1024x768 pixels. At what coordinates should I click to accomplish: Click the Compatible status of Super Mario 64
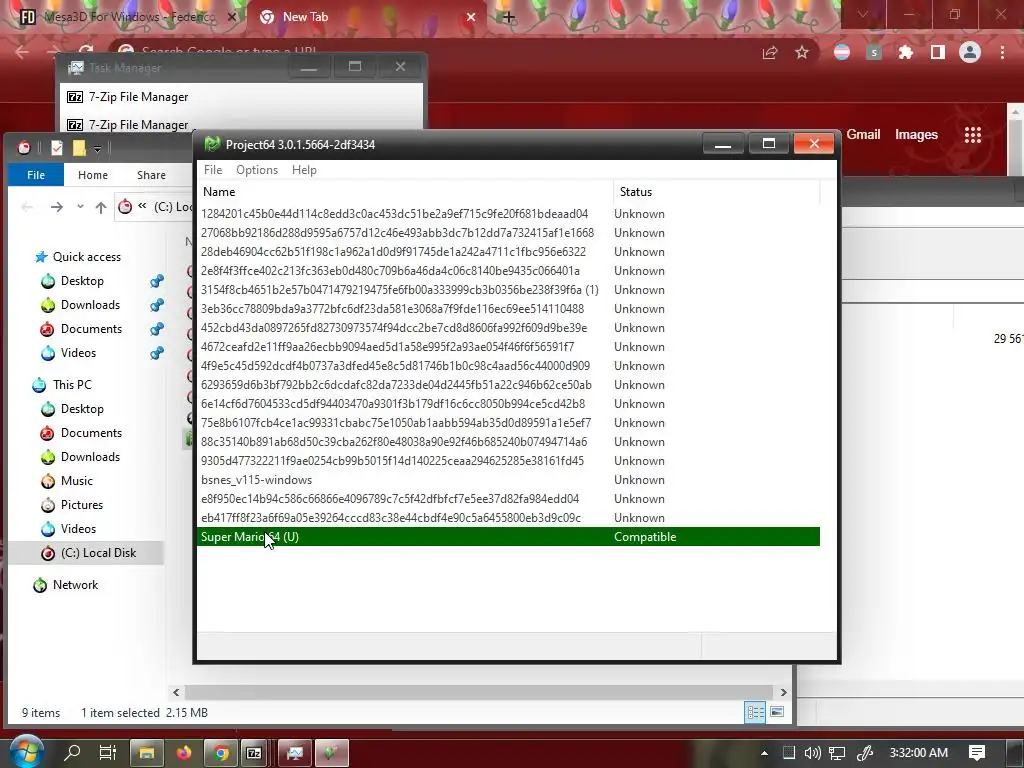(645, 537)
